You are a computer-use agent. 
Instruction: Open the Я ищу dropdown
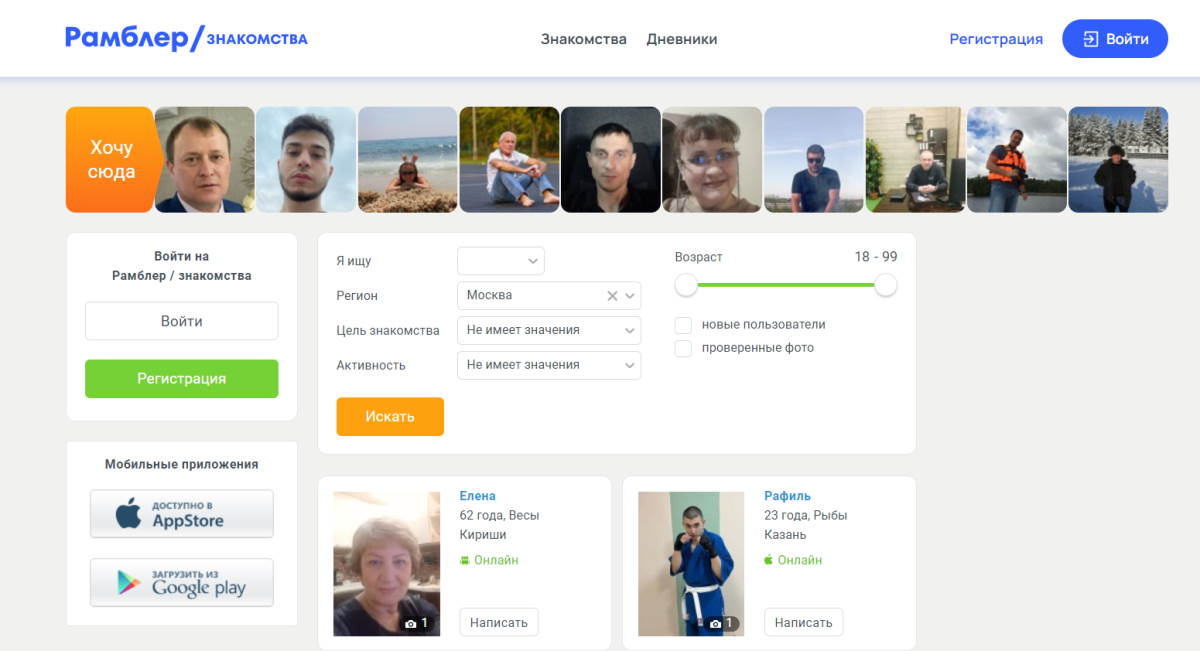500,260
